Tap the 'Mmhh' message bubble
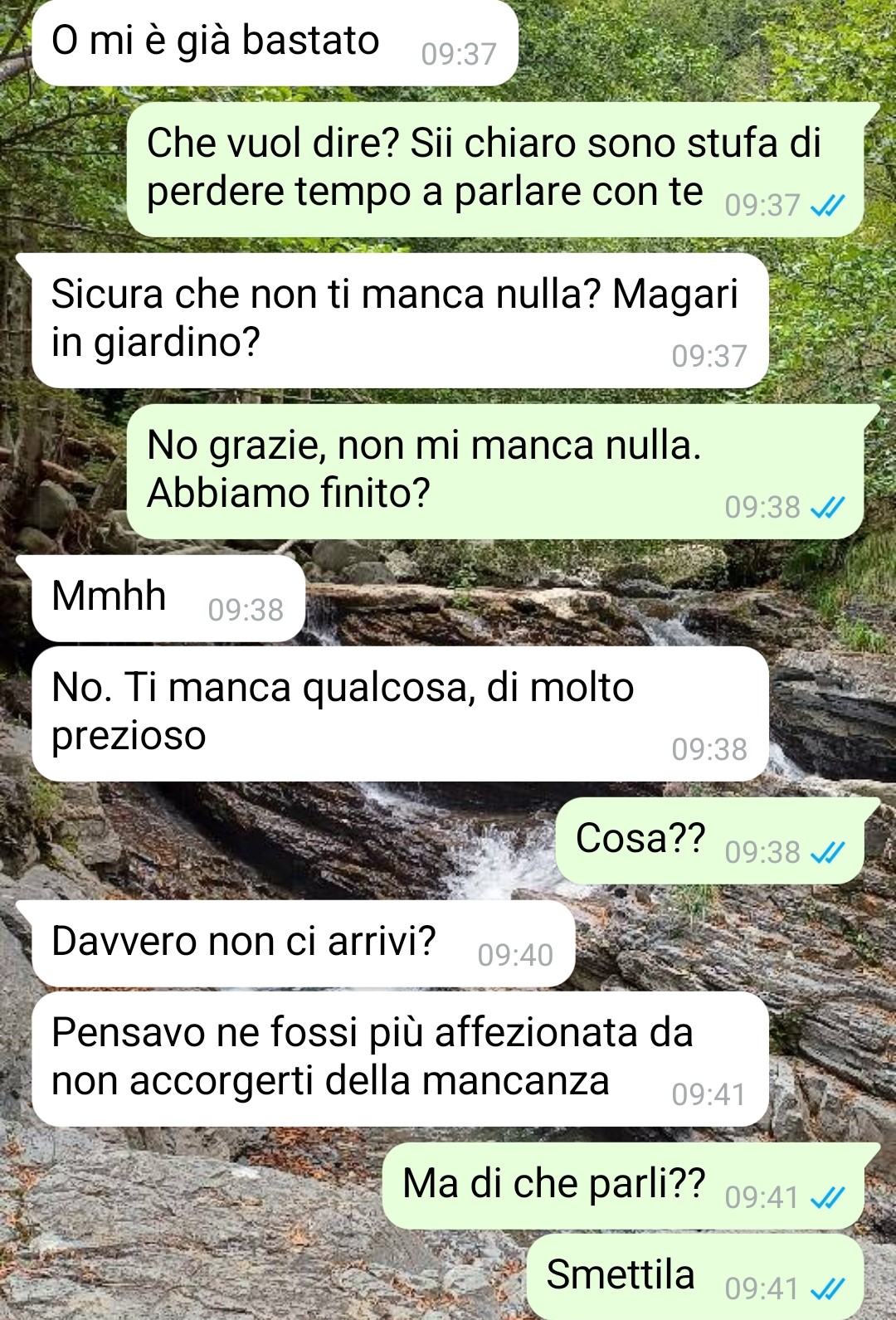Image resolution: width=896 pixels, height=1320 pixels. (x=168, y=598)
